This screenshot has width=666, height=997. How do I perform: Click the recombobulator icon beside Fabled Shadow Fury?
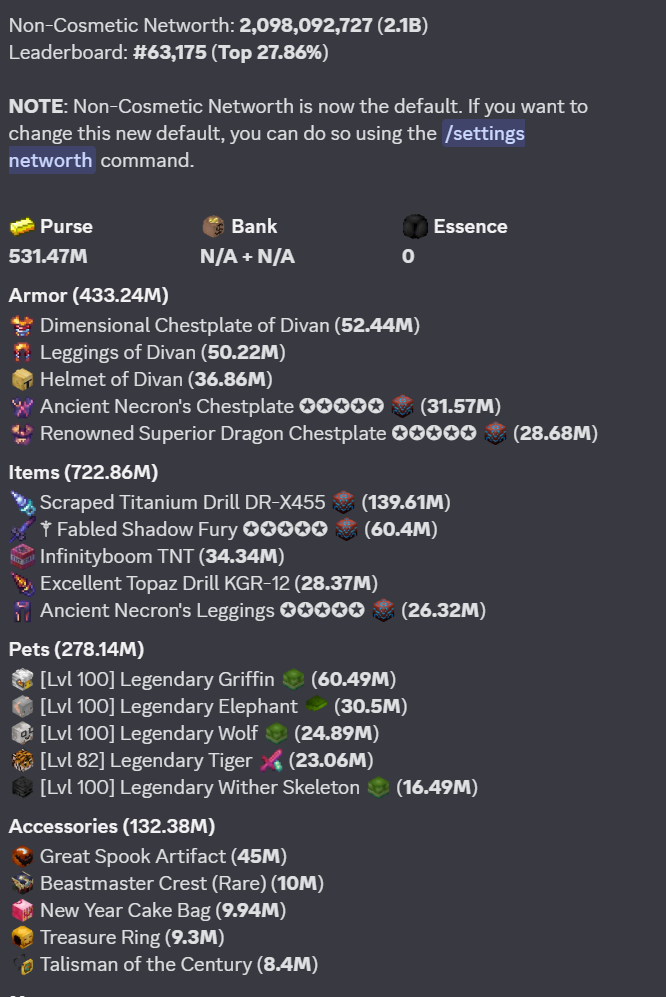point(346,529)
